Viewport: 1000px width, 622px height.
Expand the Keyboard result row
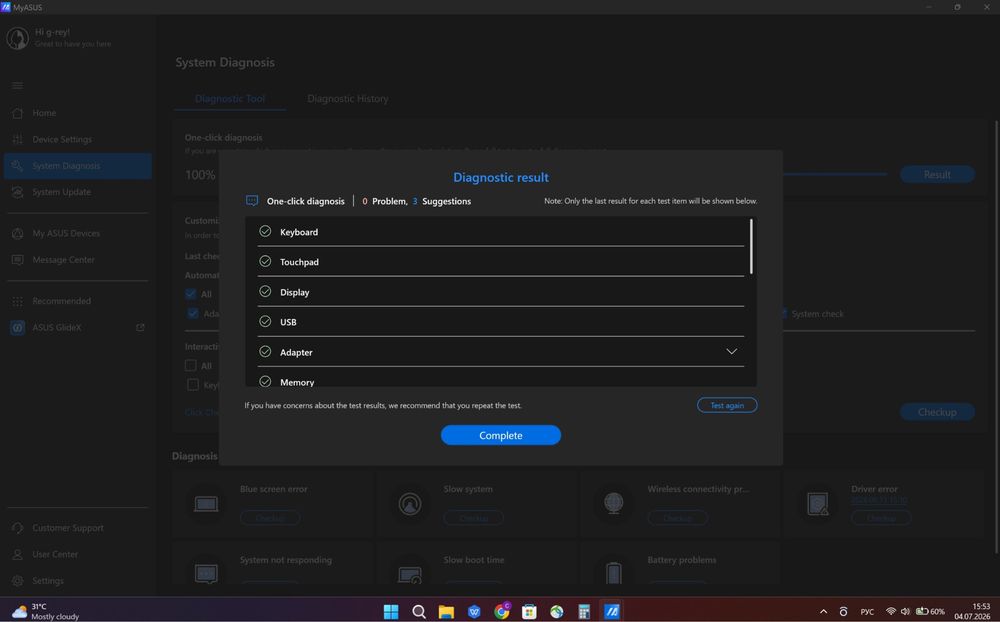tap(501, 232)
